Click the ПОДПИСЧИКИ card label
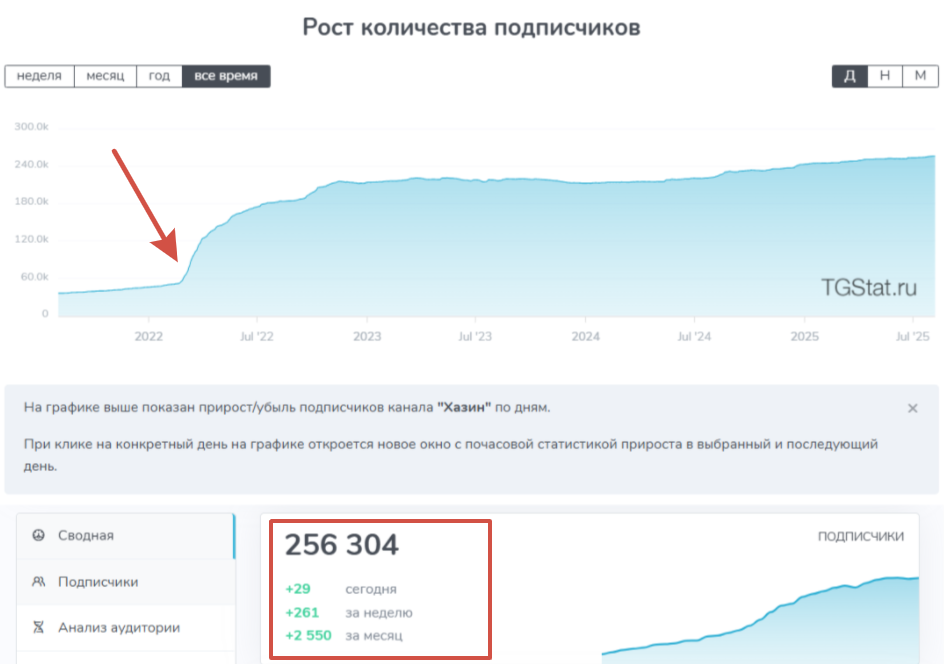This screenshot has height=664, width=944. (x=860, y=536)
